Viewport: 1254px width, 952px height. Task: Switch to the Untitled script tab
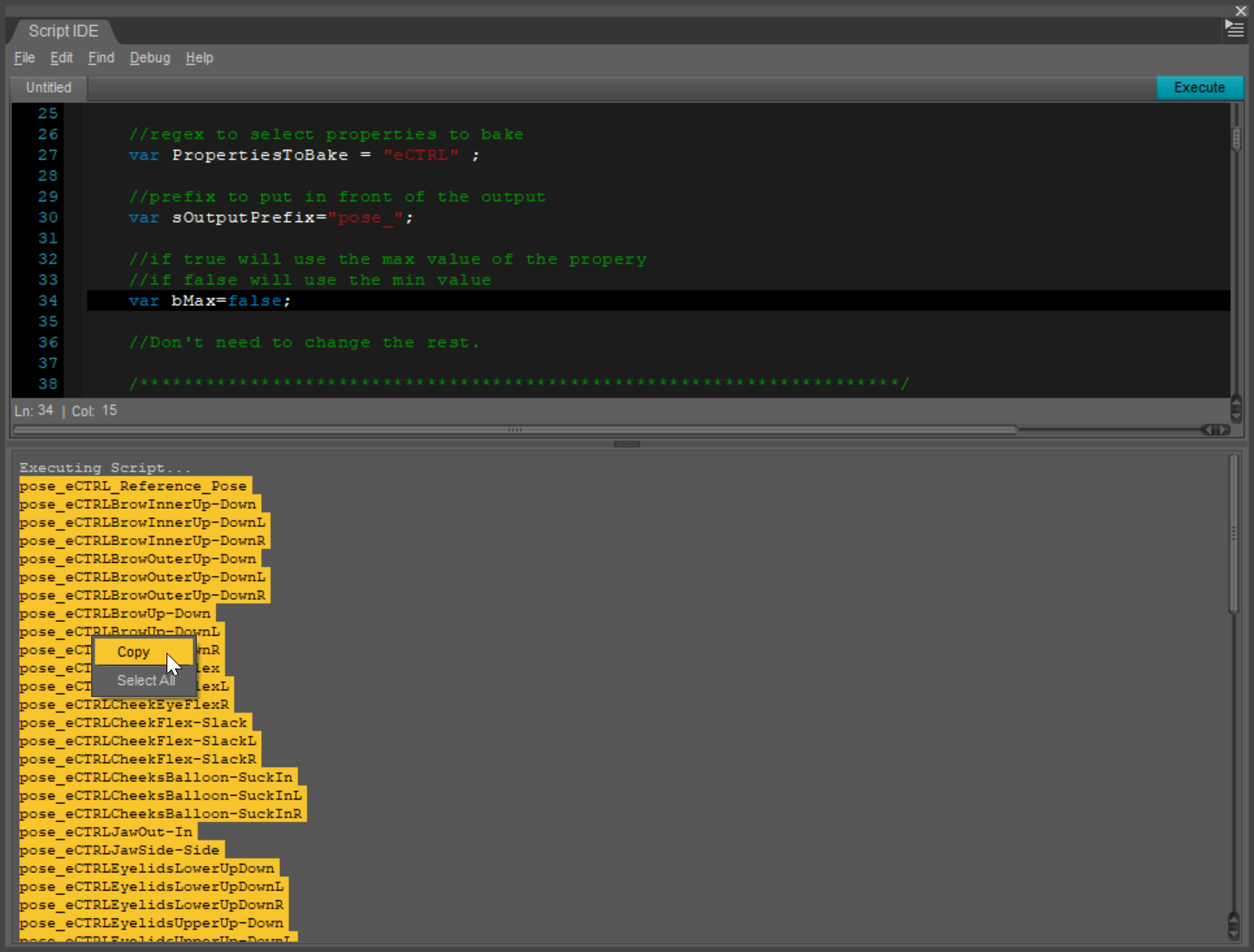click(49, 88)
